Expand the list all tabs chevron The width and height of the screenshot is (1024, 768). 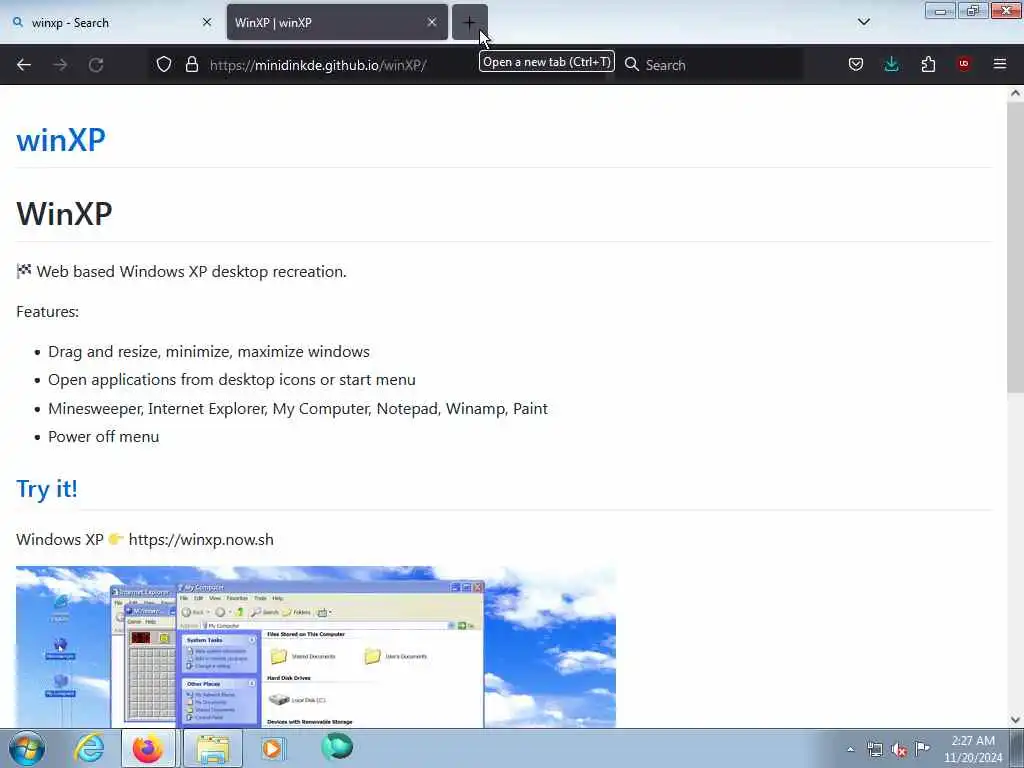click(x=863, y=22)
